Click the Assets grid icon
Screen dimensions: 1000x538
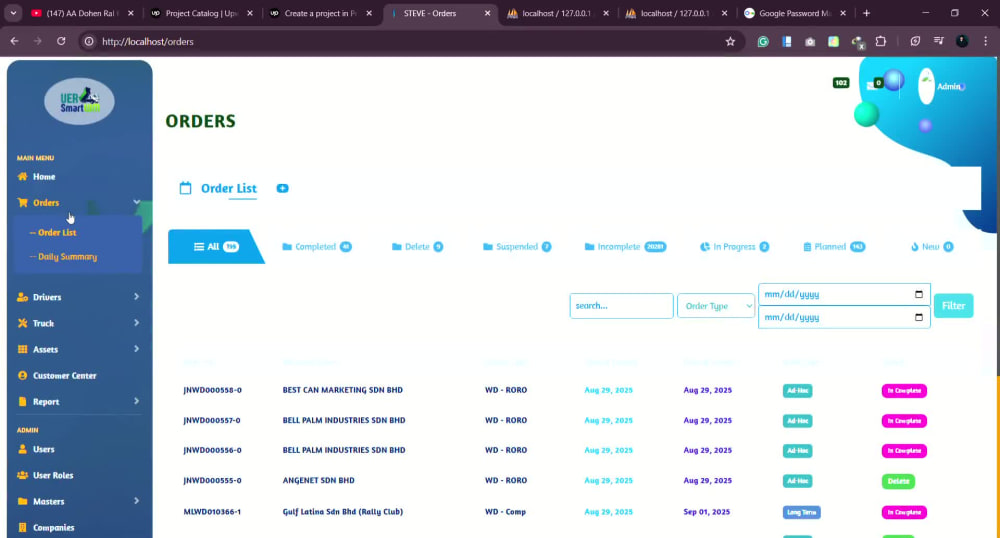click(22, 349)
